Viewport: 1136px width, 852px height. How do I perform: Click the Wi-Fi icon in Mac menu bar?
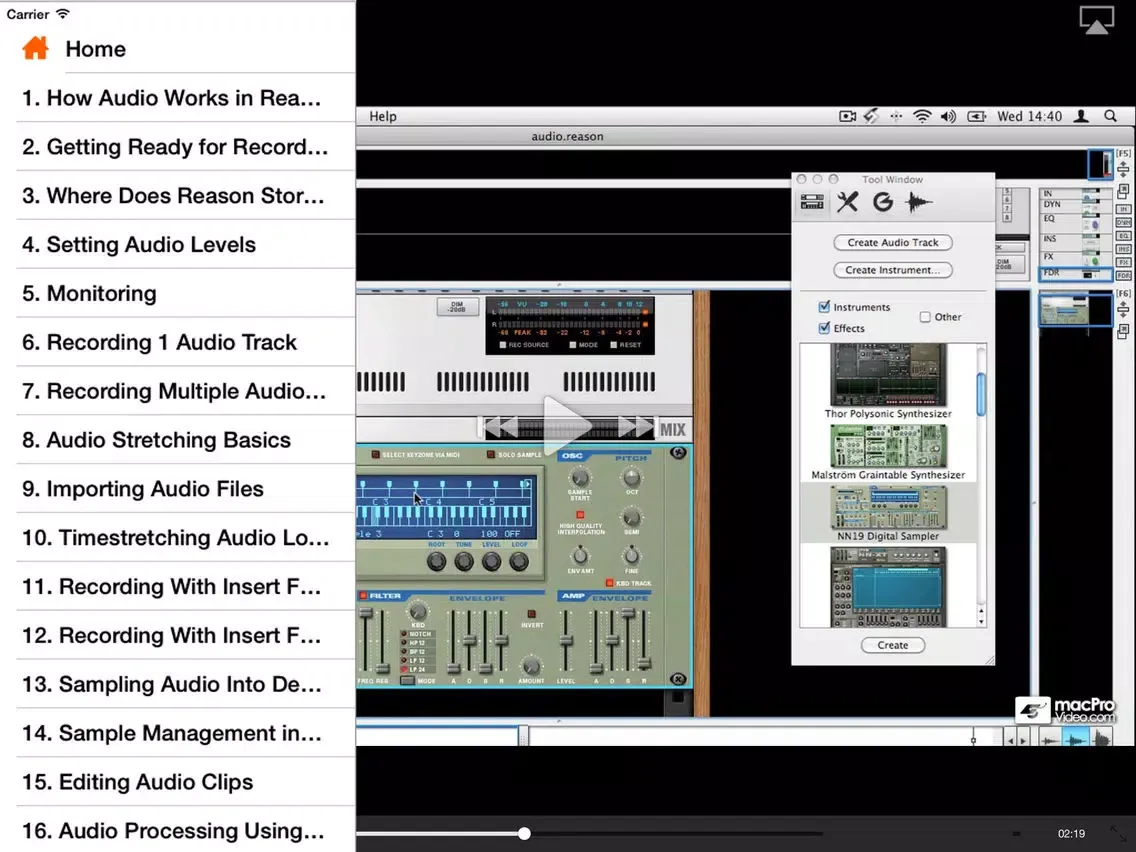pos(922,116)
